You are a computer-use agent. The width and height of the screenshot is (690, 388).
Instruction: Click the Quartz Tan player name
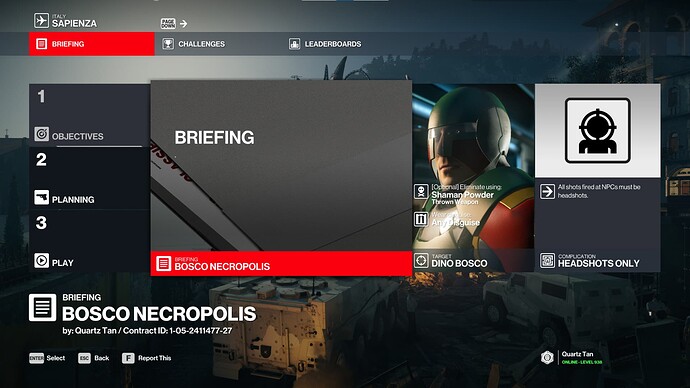point(577,354)
